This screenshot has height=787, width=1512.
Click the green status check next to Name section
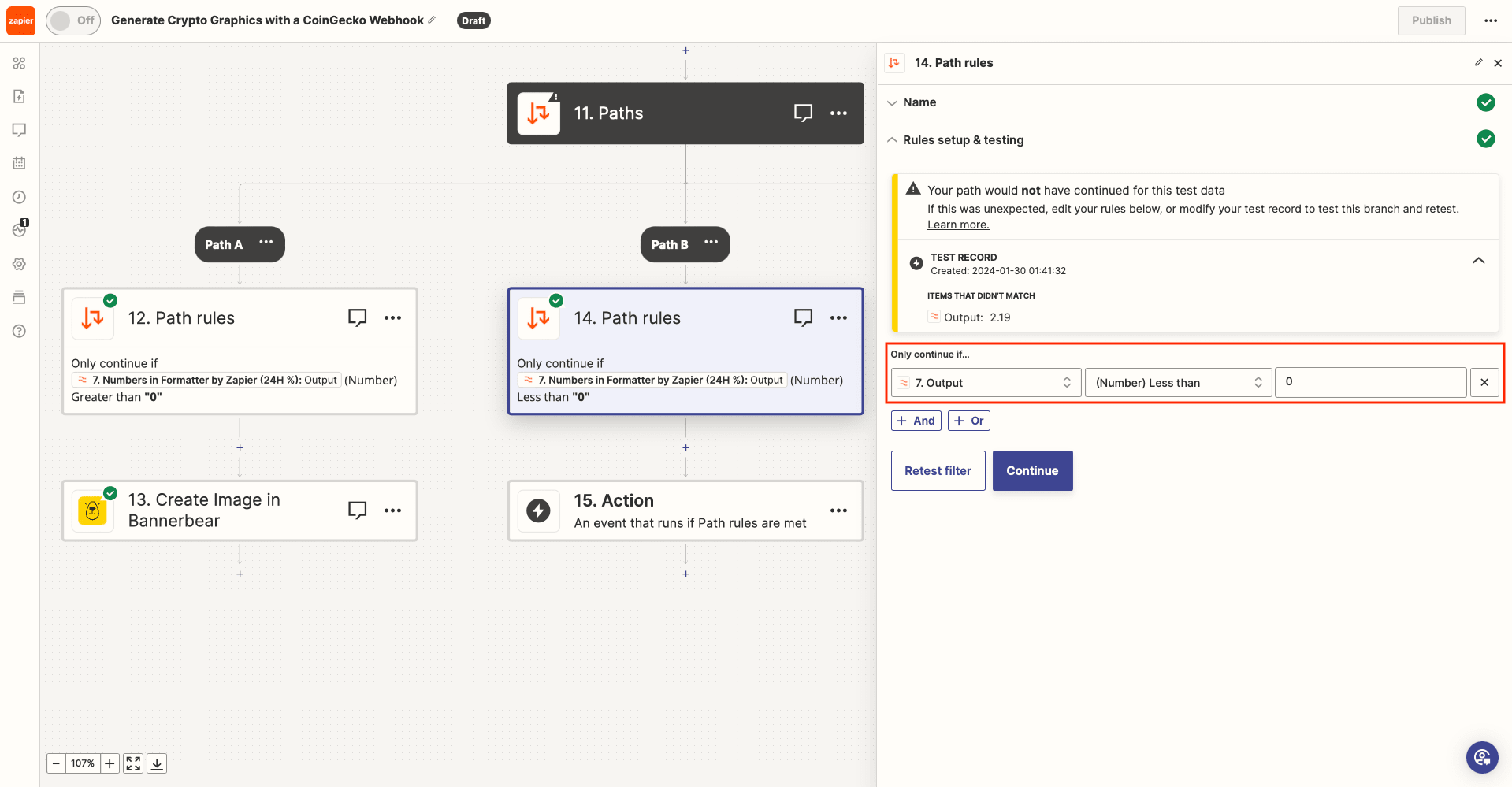click(x=1486, y=102)
